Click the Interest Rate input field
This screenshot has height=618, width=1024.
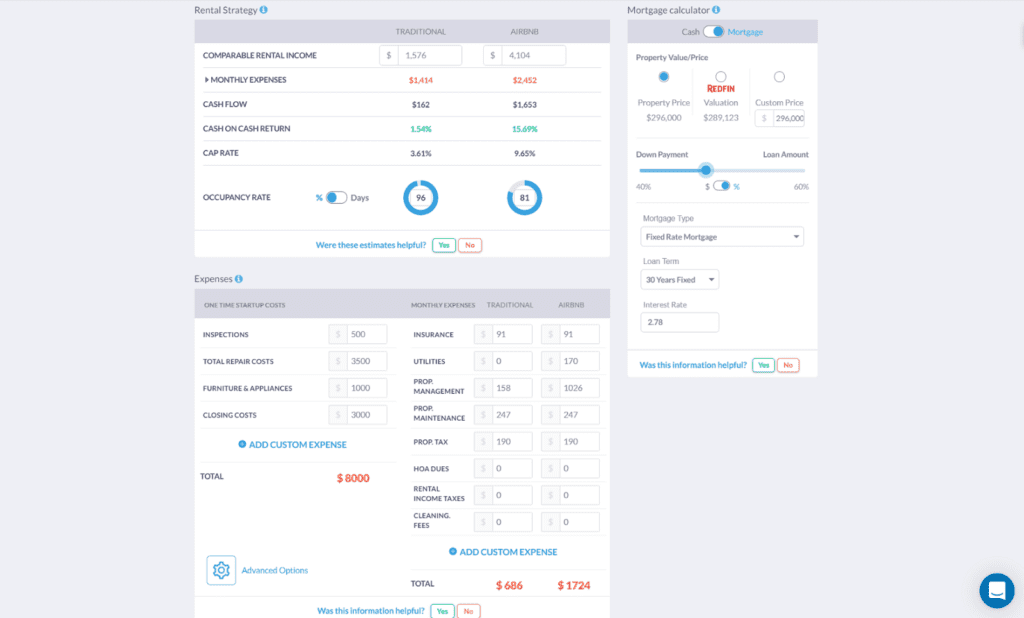(x=679, y=322)
